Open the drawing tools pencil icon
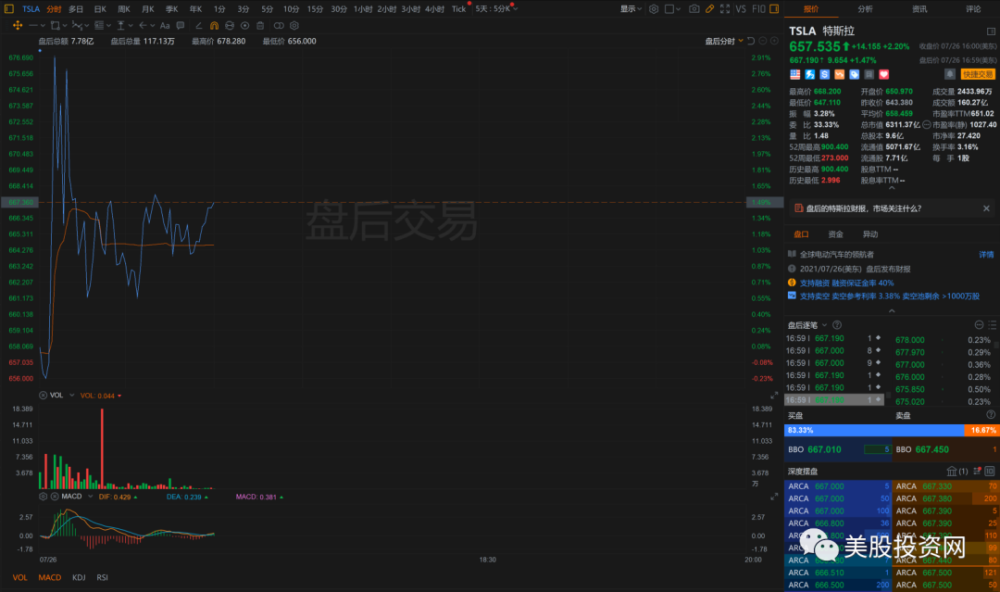This screenshot has height=592, width=1000. [x=710, y=9]
